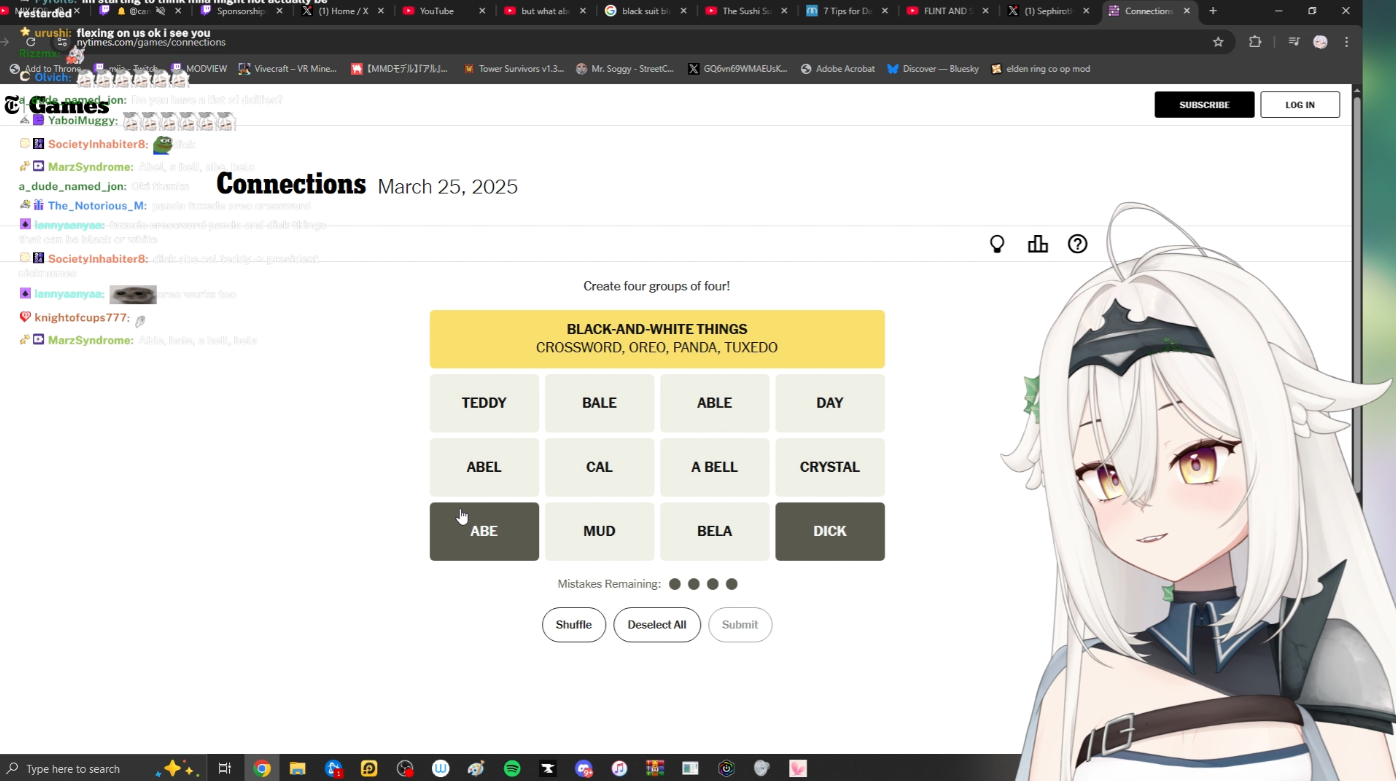Open Vivecraft VR Minecraft bookmark
1396x781 pixels.
pos(289,69)
